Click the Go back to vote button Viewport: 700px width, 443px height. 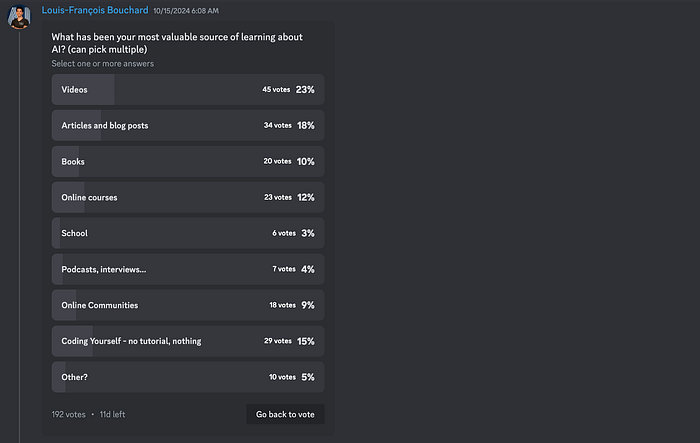pyautogui.click(x=285, y=414)
